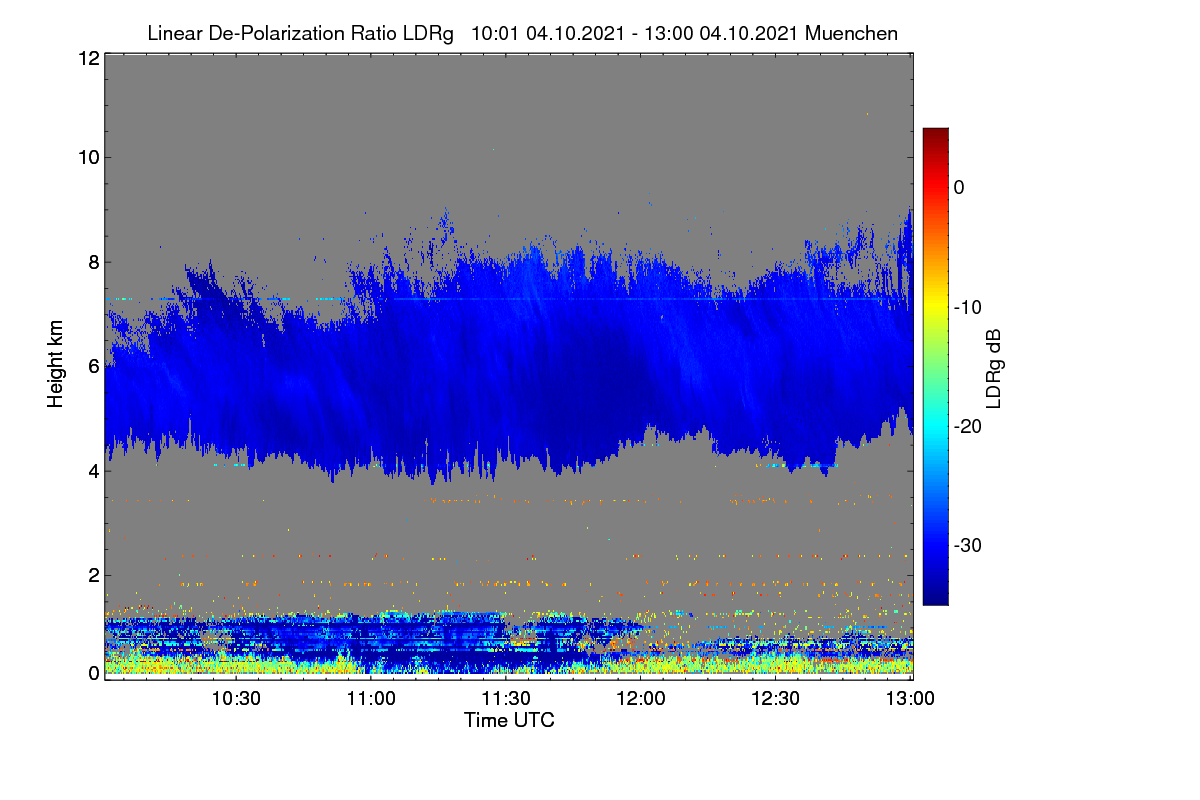This screenshot has height=800, width=1200.
Task: Click the 8 km height tick label
Action: (x=93, y=262)
